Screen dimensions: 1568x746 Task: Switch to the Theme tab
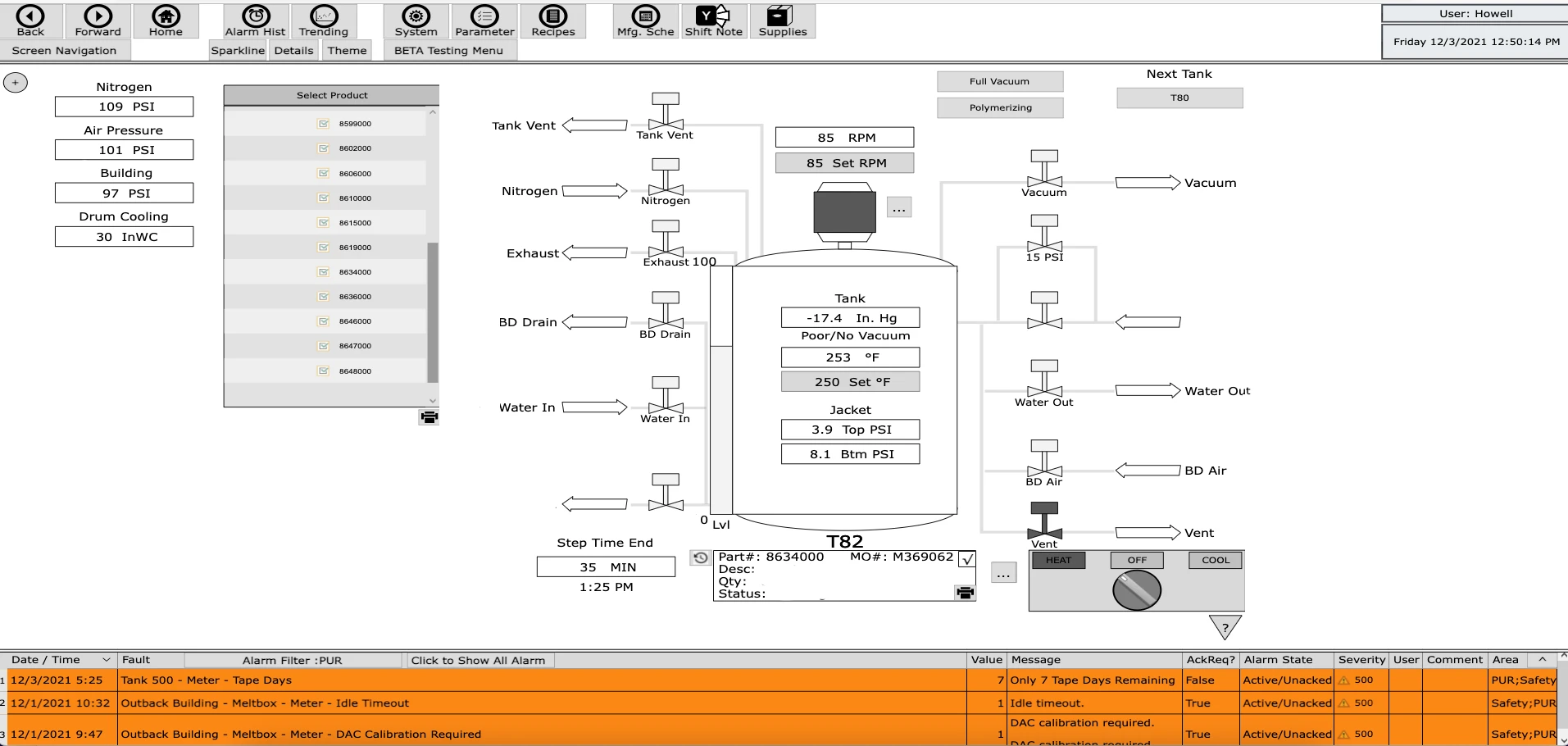point(347,50)
